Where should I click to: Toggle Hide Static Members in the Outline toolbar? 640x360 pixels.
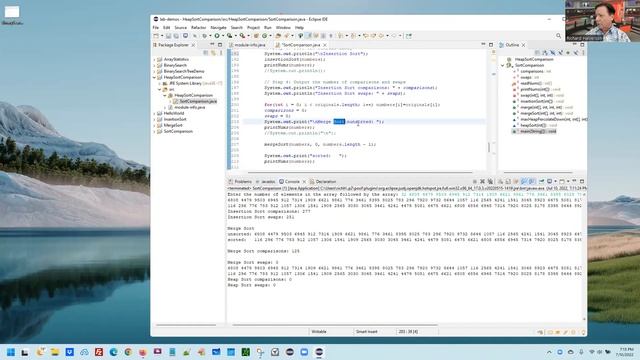click(x=560, y=53)
